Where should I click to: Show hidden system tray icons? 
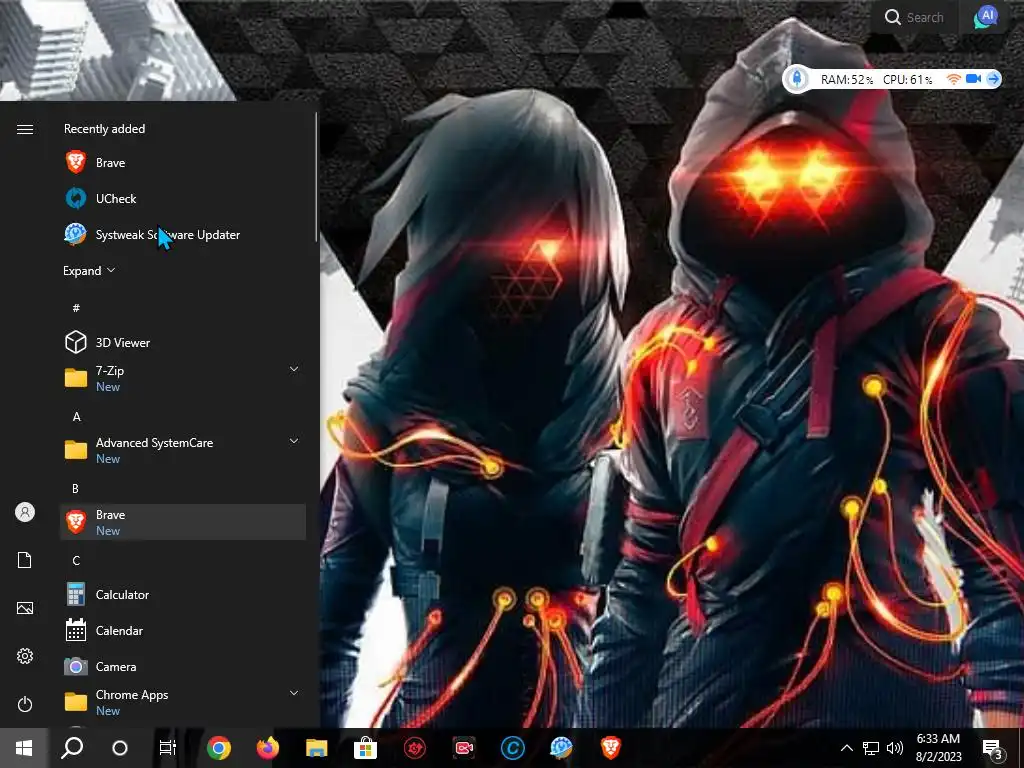coord(846,748)
